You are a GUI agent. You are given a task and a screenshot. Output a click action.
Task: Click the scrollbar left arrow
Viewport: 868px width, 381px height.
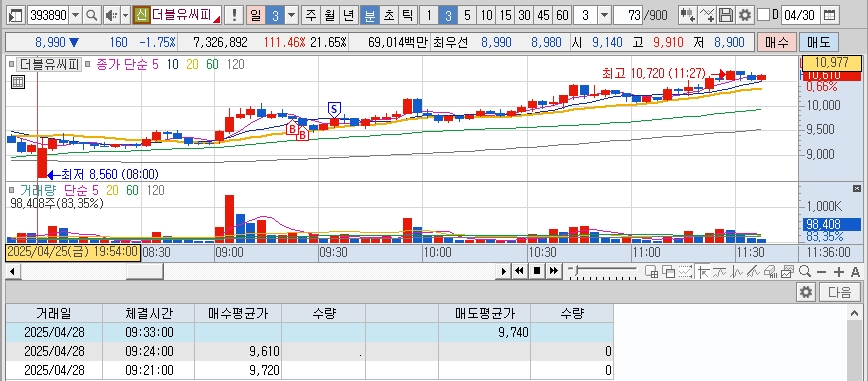[12, 271]
